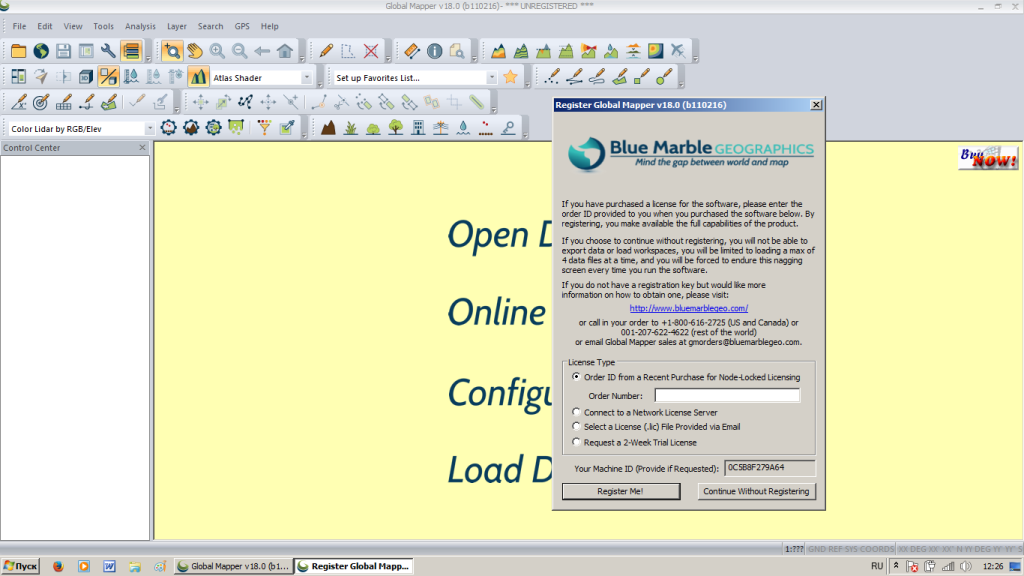Screen dimensions: 1024x576
Task: Click the Lidar filter funnel icon
Action: [x=264, y=128]
